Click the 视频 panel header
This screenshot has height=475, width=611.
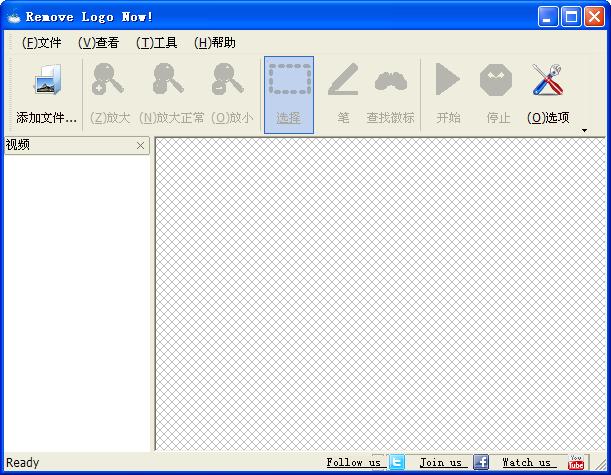click(x=77, y=145)
